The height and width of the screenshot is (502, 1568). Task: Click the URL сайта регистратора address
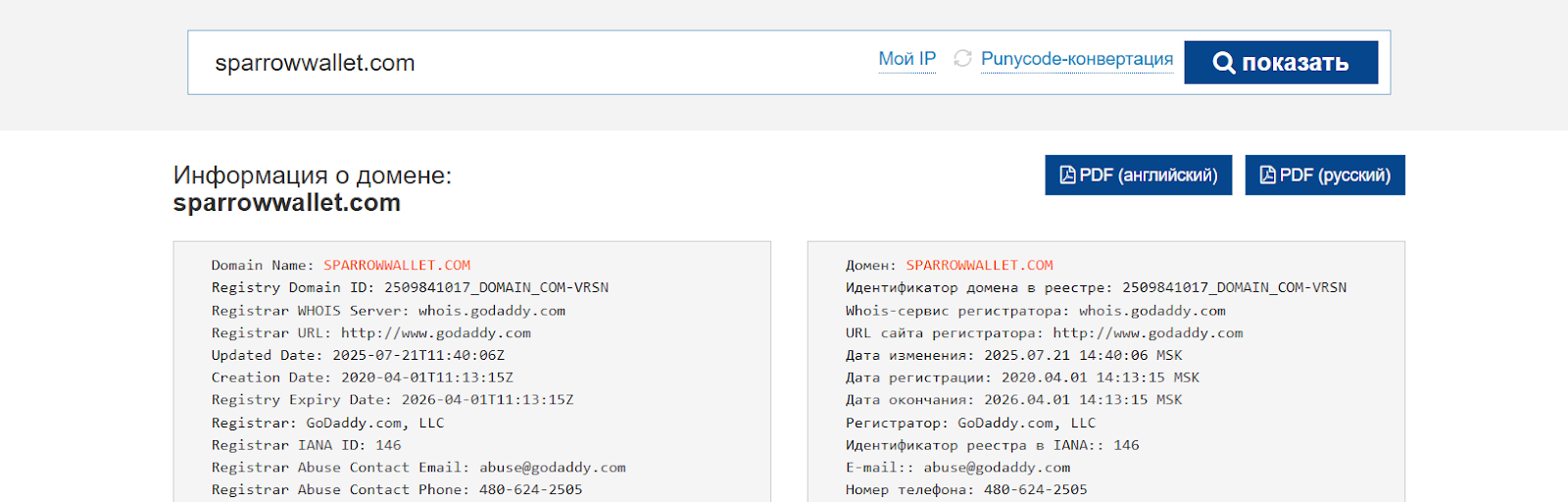tap(1147, 333)
